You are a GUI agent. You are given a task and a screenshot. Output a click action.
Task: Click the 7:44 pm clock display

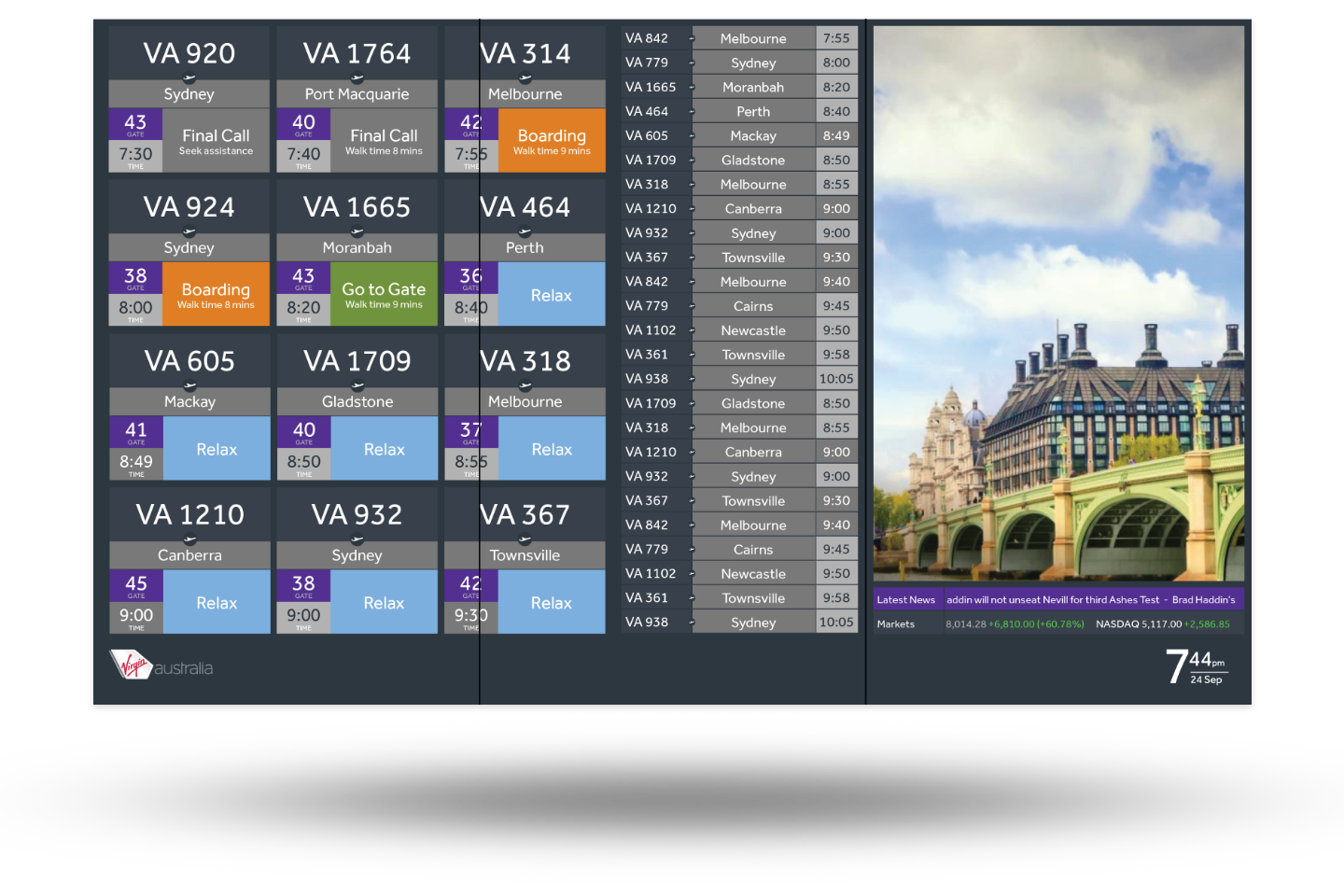[x=1197, y=667]
